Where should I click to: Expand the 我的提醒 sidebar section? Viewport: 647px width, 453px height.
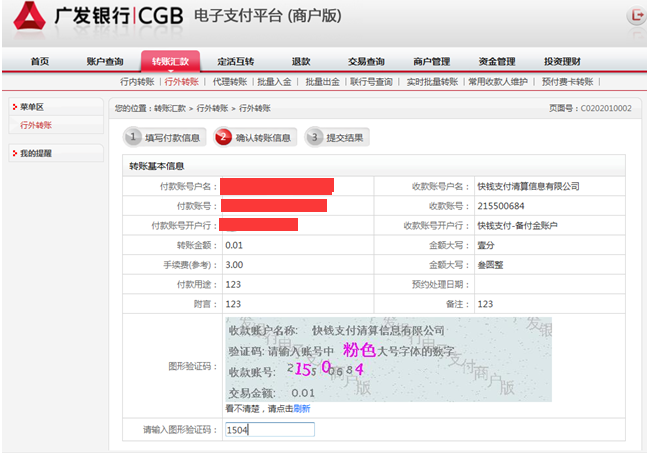(56, 153)
